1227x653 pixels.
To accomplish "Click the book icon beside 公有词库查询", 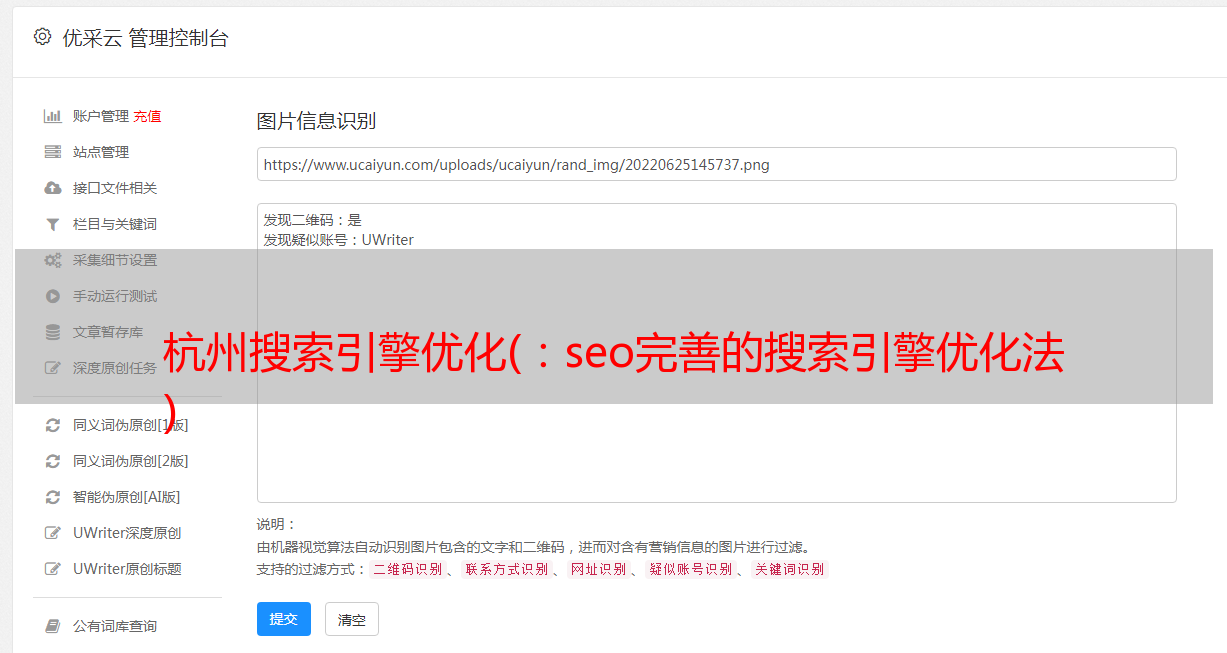I will pos(53,626).
